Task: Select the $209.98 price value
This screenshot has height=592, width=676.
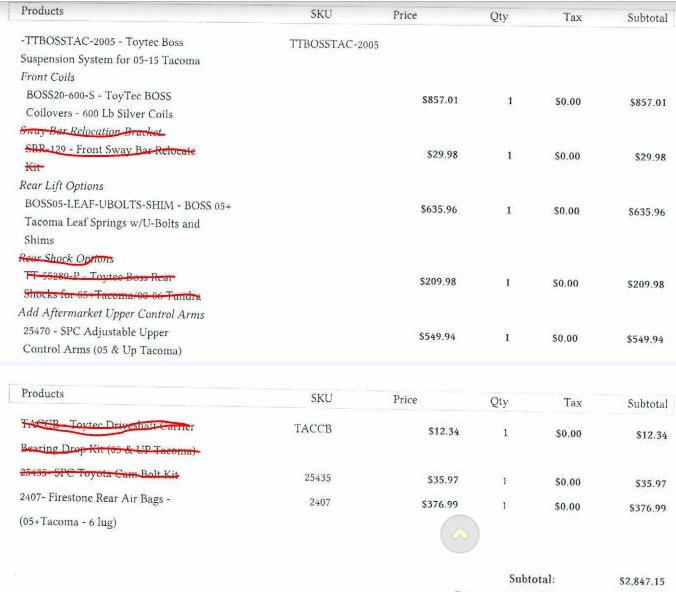Action: coord(438,282)
